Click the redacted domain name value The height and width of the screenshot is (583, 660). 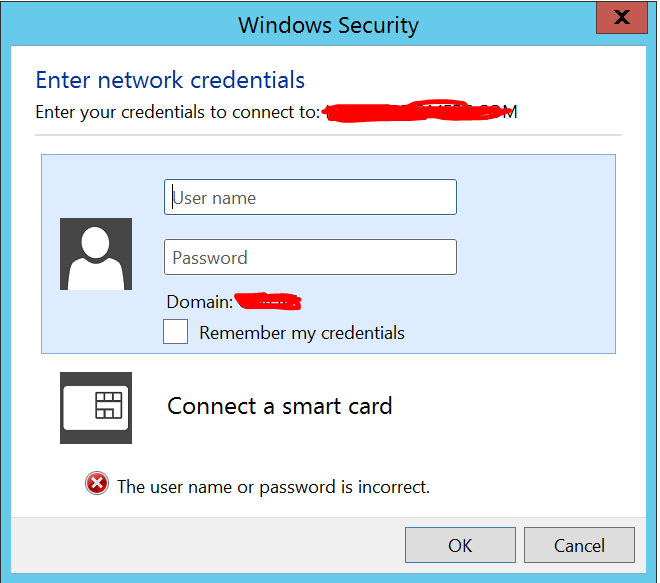[x=268, y=300]
